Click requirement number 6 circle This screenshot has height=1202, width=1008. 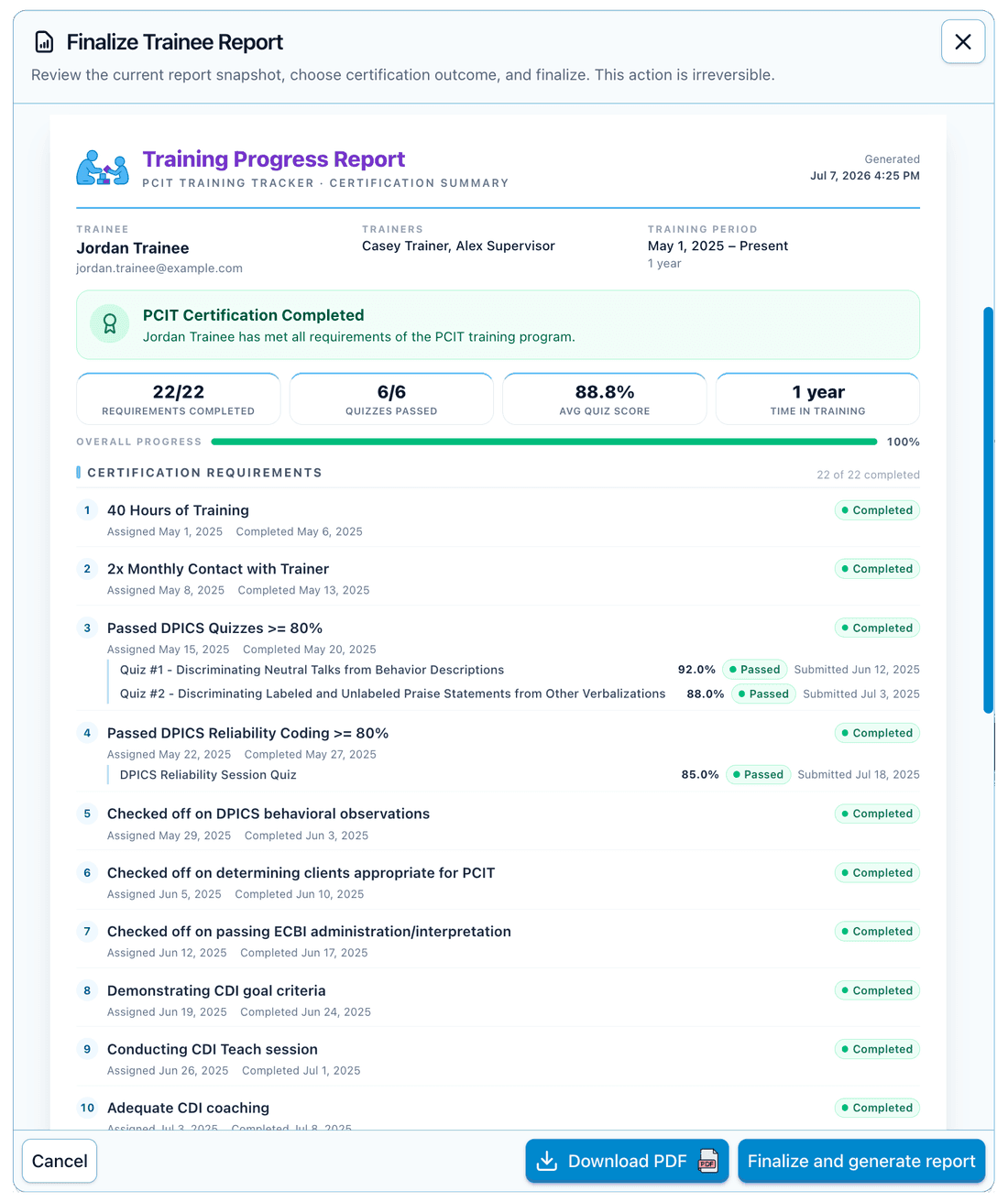pyautogui.click(x=87, y=873)
